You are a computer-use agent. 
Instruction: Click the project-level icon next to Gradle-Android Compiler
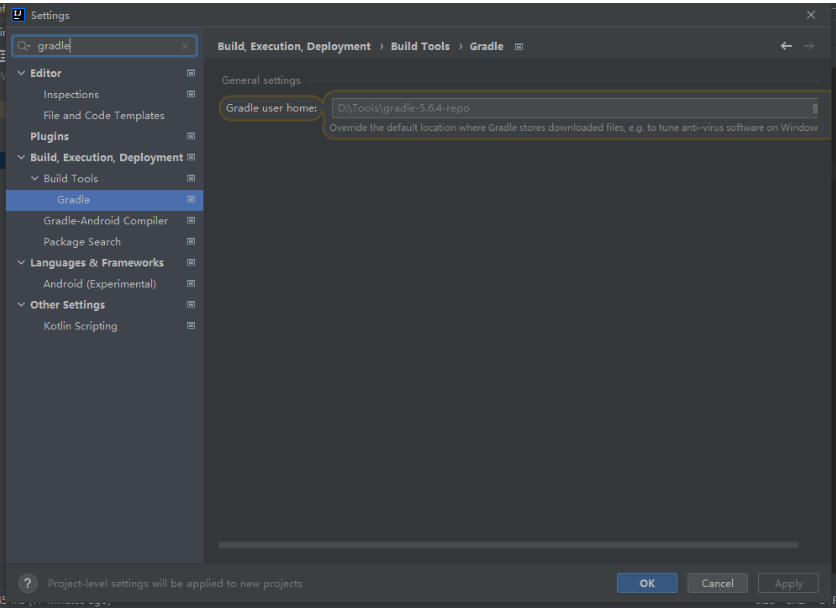point(191,221)
